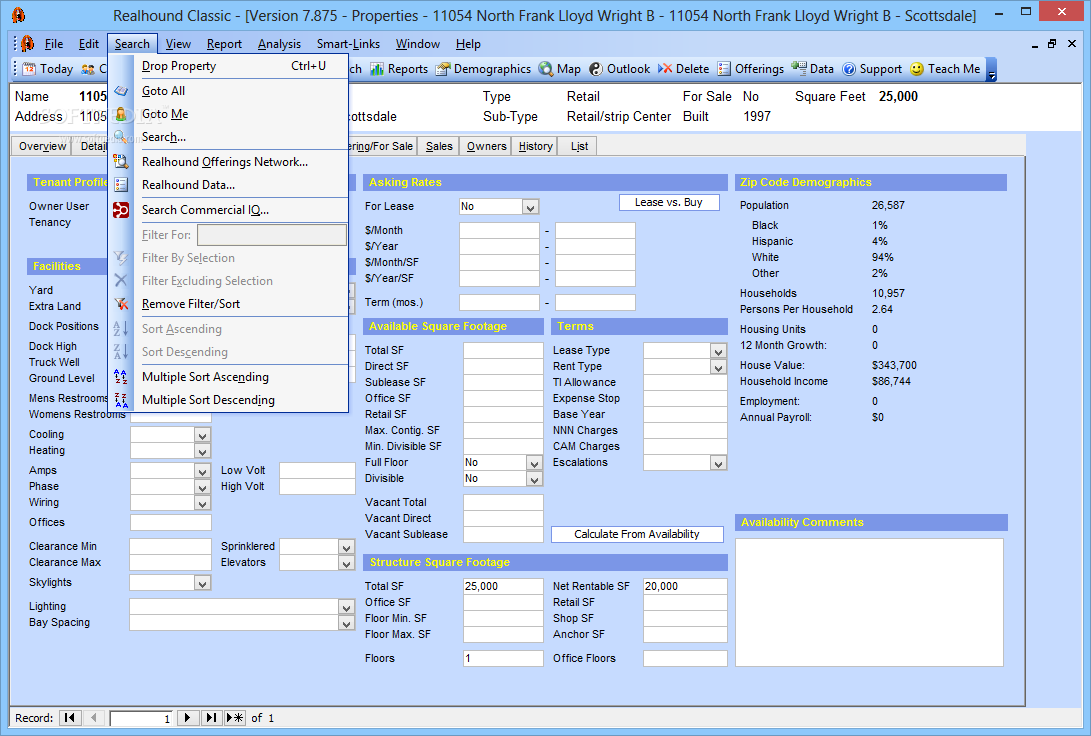Image resolution: width=1091 pixels, height=736 pixels.
Task: Go to the next record
Action: 187,718
